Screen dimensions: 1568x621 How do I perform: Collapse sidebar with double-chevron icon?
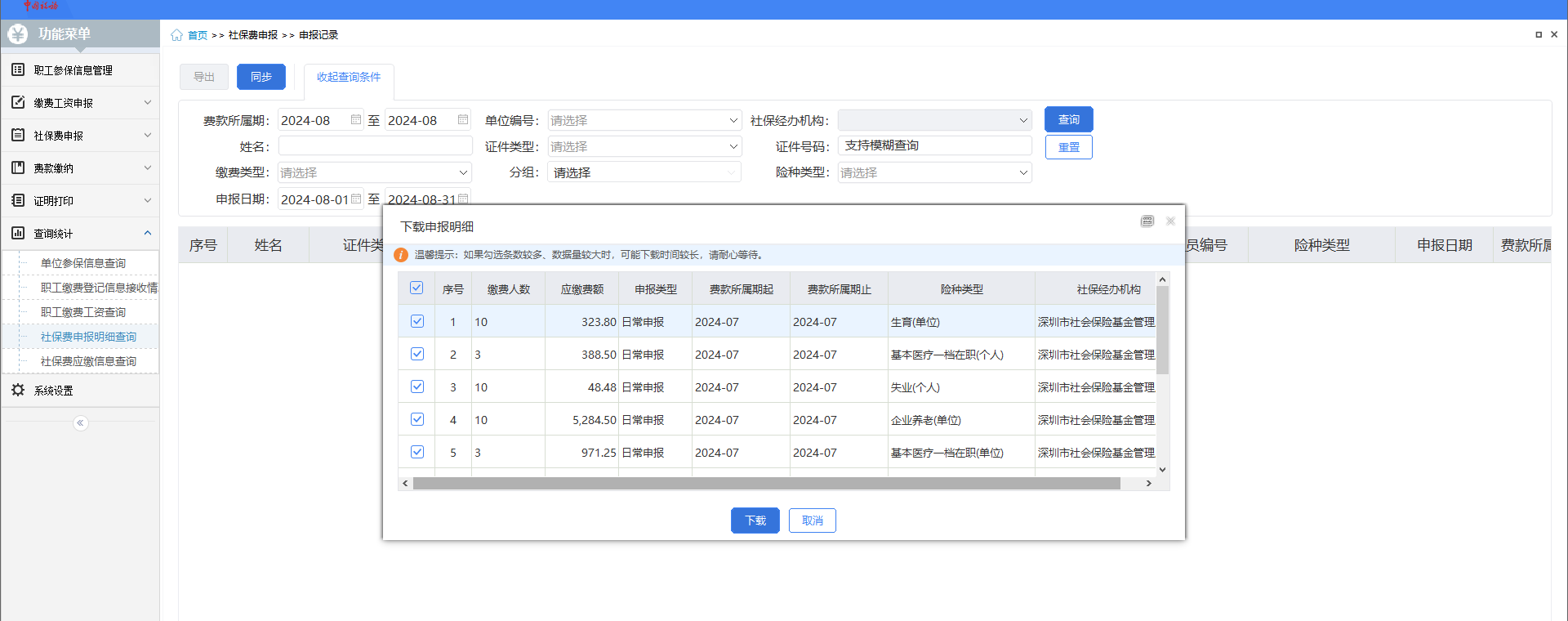80,423
